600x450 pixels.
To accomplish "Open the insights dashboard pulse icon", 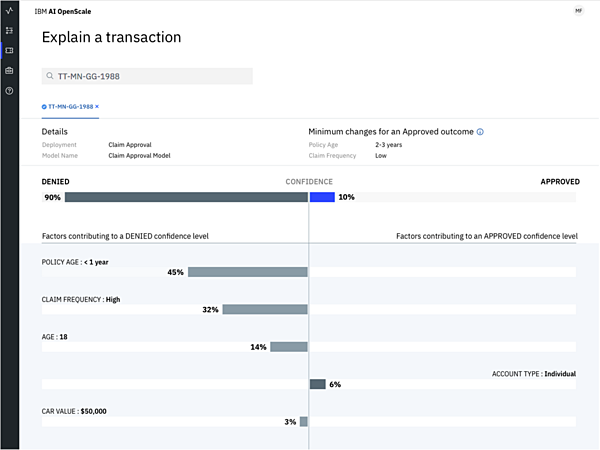I will (9, 10).
